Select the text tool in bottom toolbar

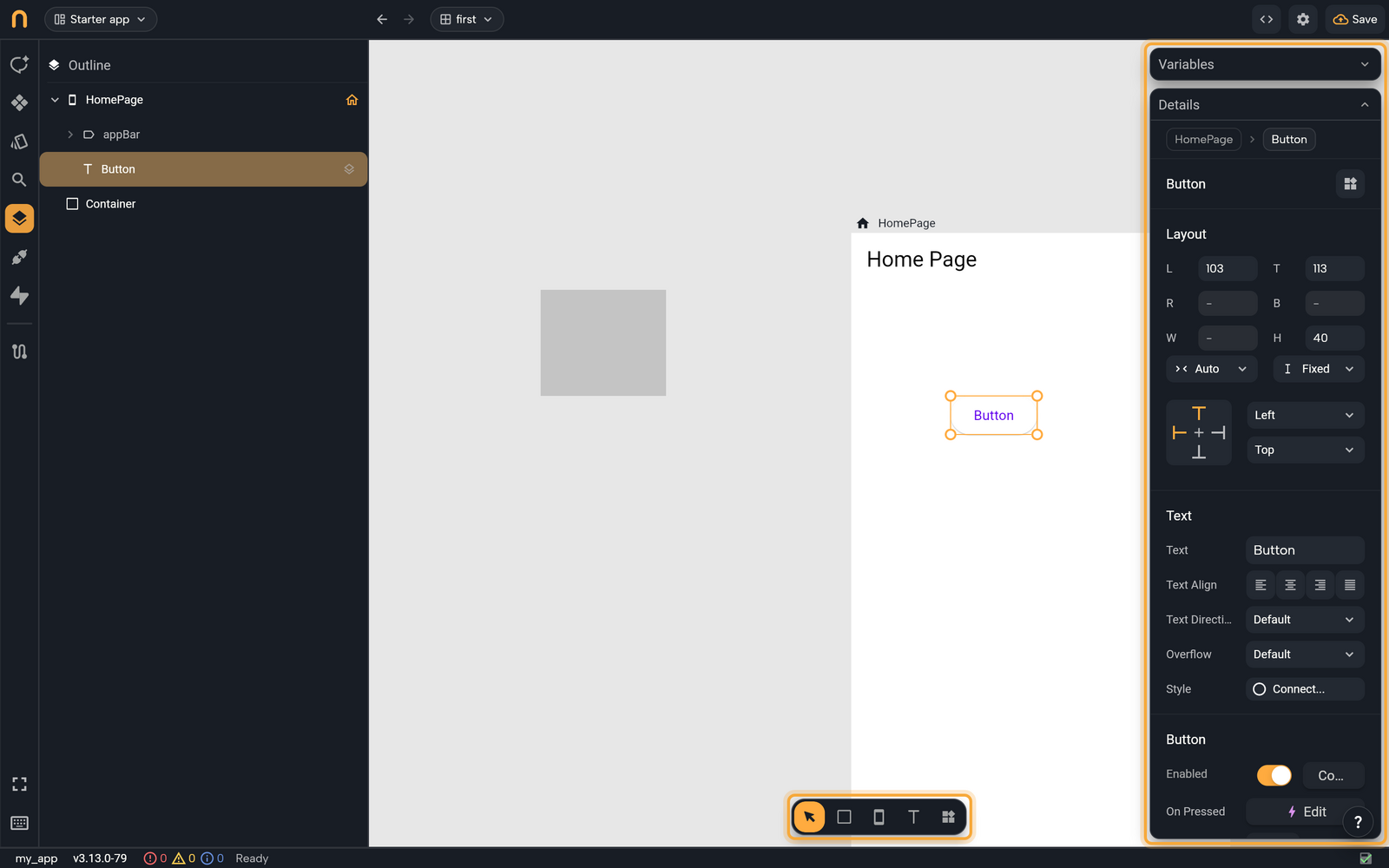[x=913, y=817]
